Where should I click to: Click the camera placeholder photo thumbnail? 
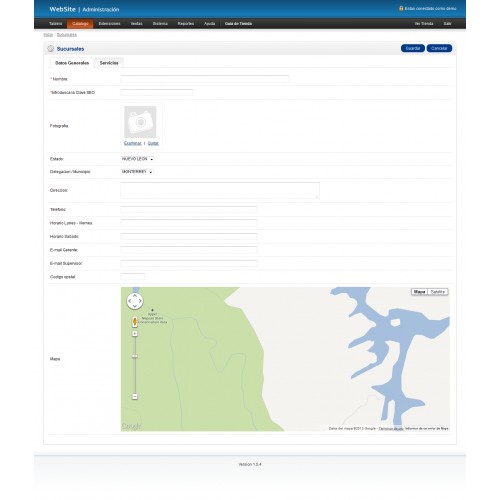tap(140, 122)
